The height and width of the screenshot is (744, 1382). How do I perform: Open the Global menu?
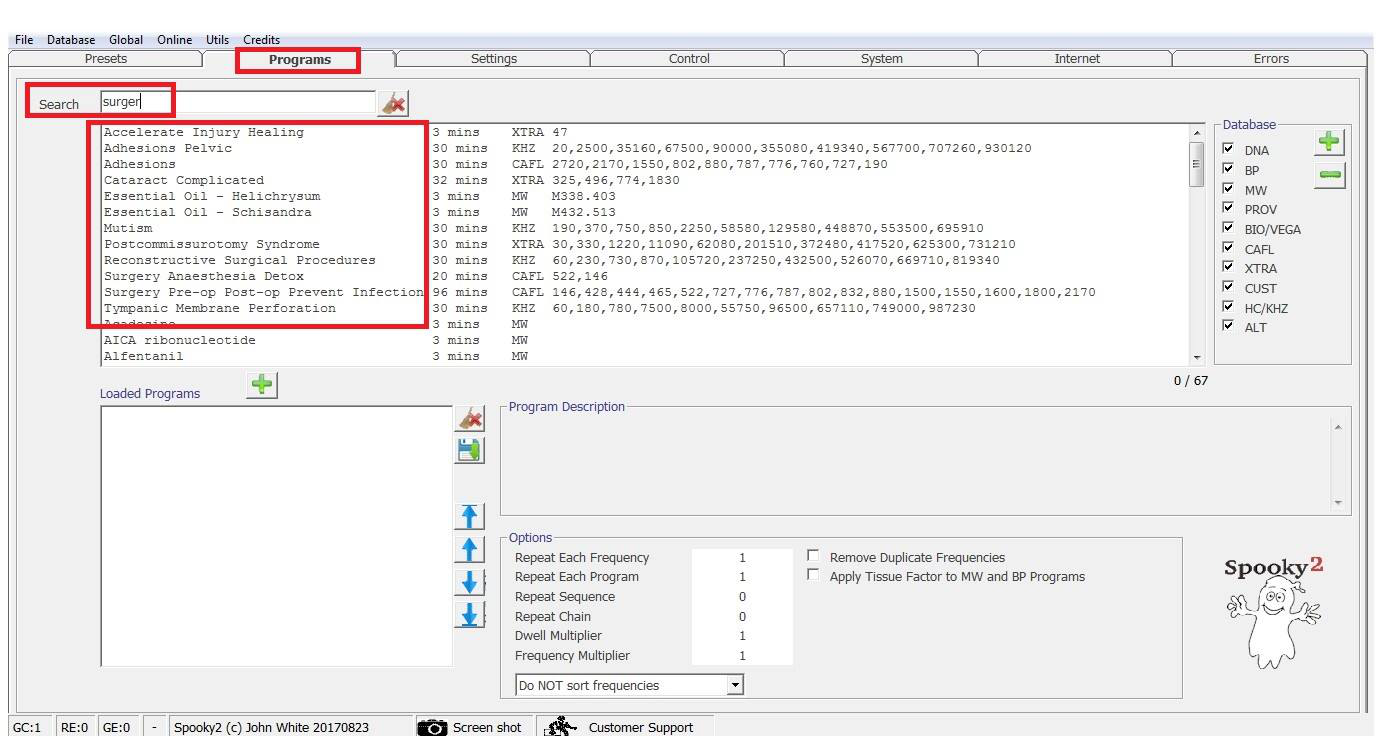click(x=126, y=40)
